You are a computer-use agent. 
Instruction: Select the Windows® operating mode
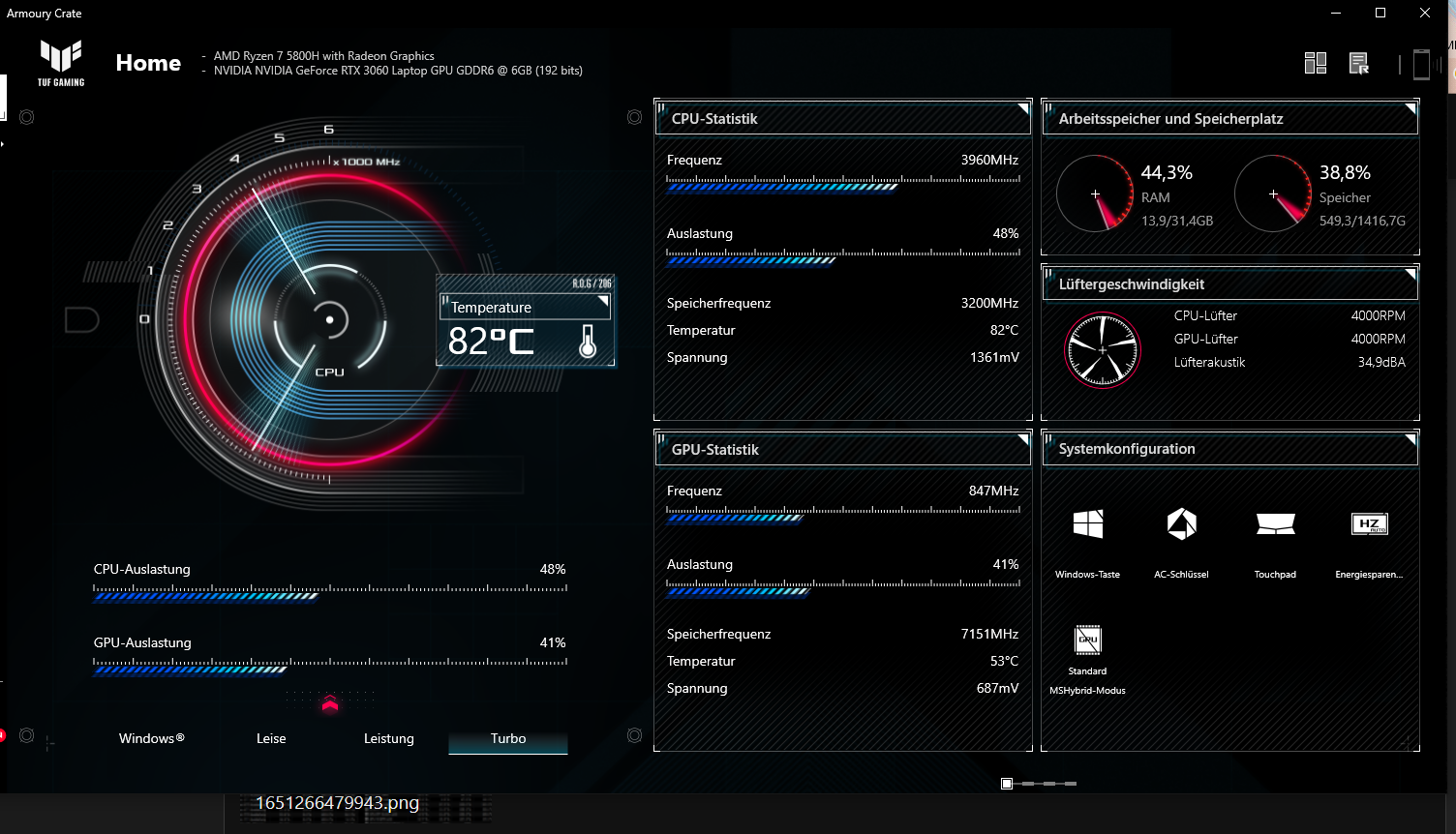click(152, 738)
